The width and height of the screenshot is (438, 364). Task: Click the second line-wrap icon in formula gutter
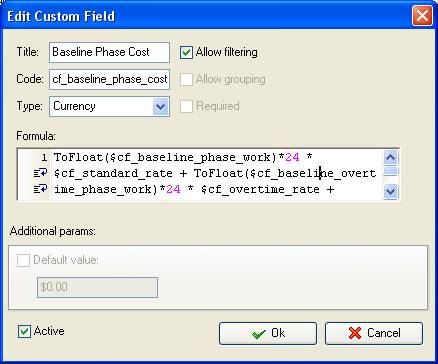tap(40, 189)
